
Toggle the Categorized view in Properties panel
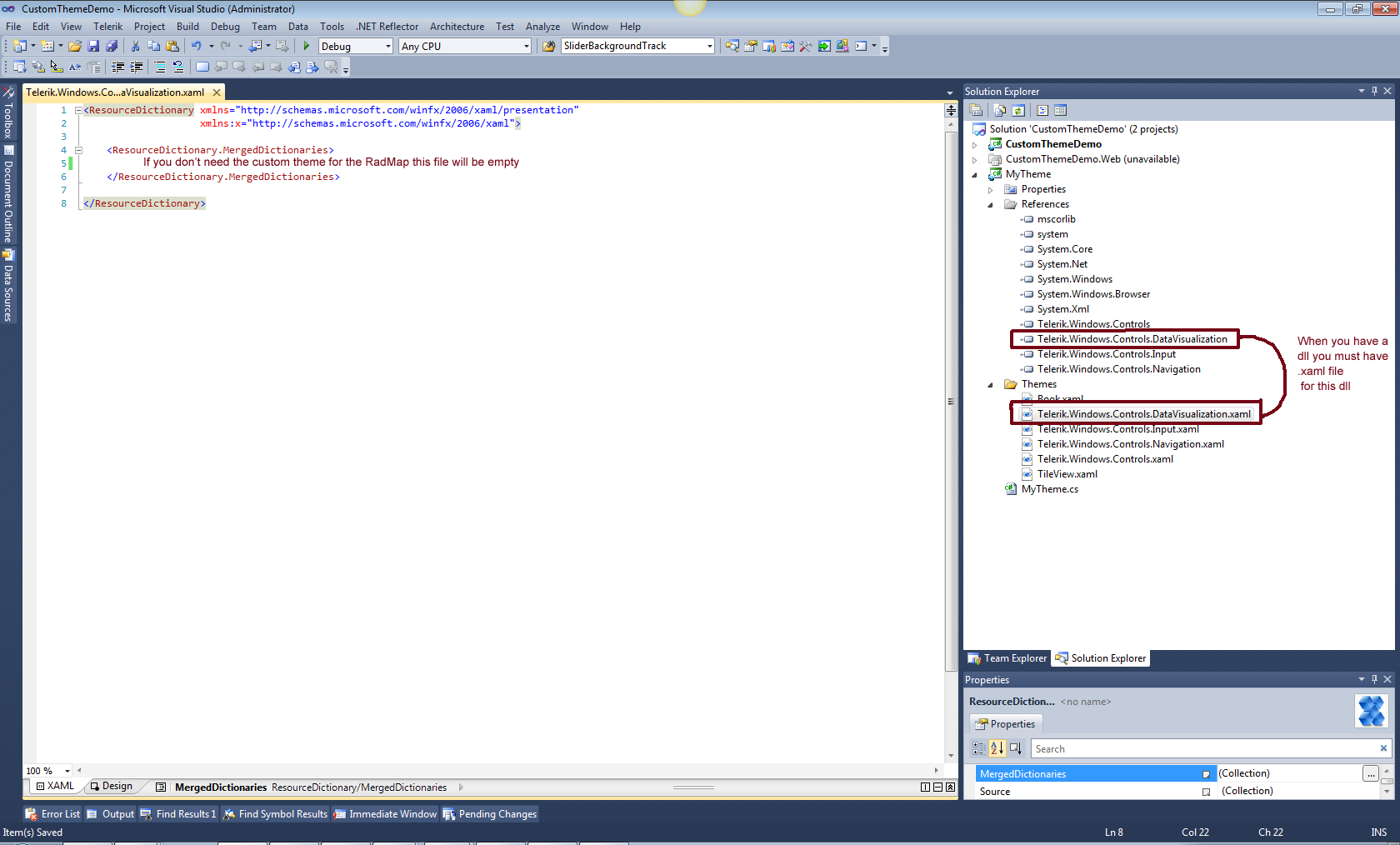pyautogui.click(x=979, y=749)
